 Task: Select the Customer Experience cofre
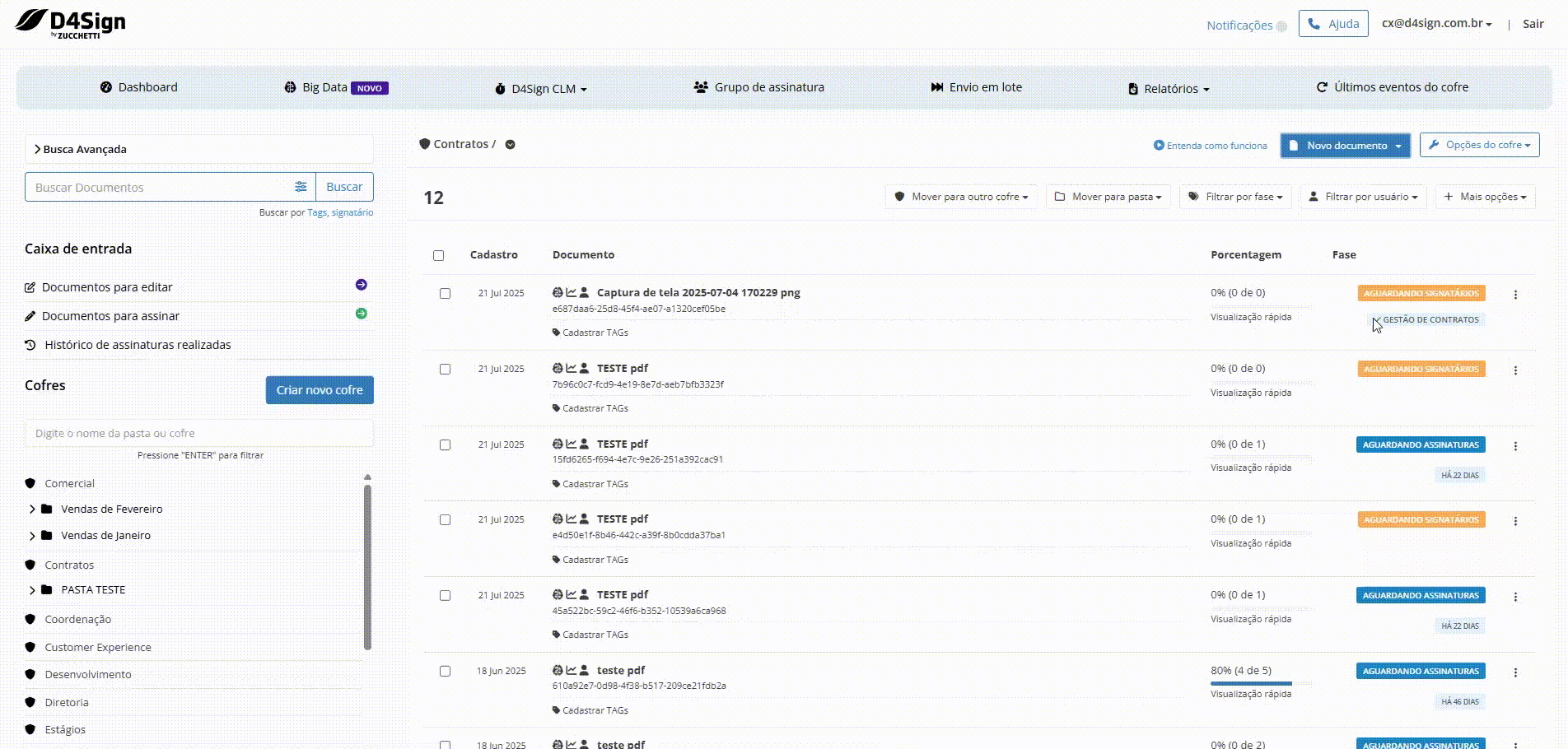point(97,648)
